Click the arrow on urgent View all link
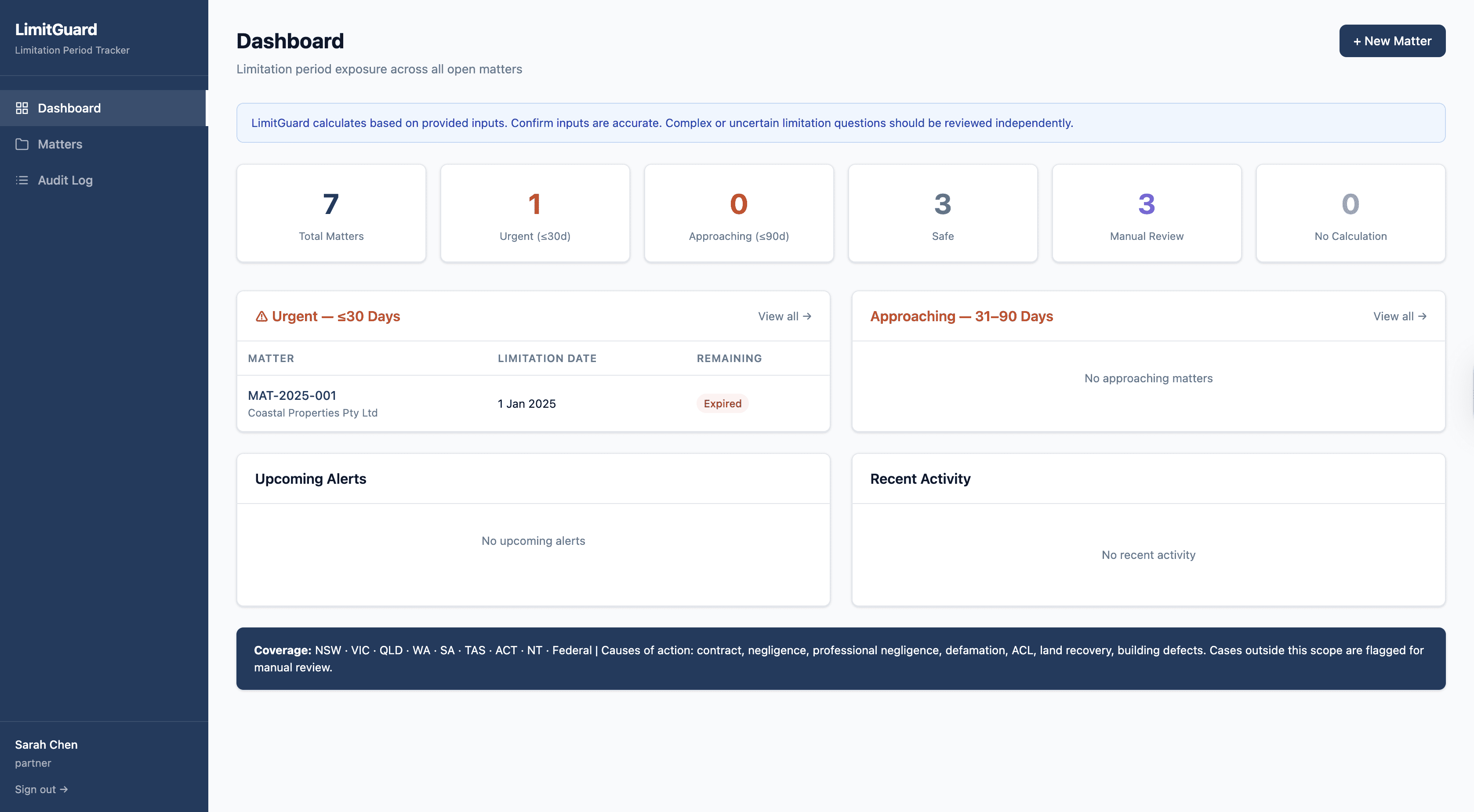 807,316
